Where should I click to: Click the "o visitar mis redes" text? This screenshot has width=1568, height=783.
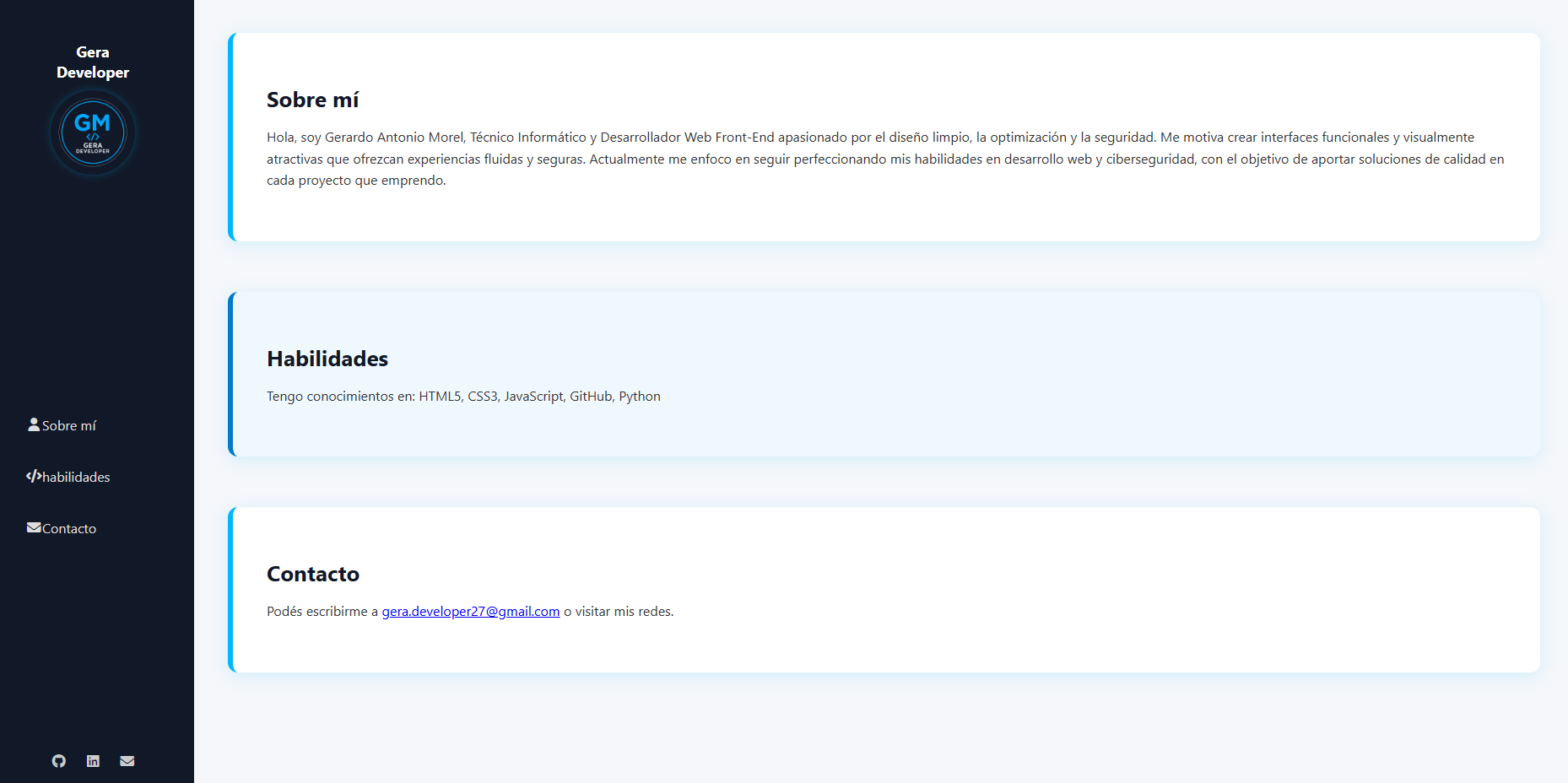619,612
